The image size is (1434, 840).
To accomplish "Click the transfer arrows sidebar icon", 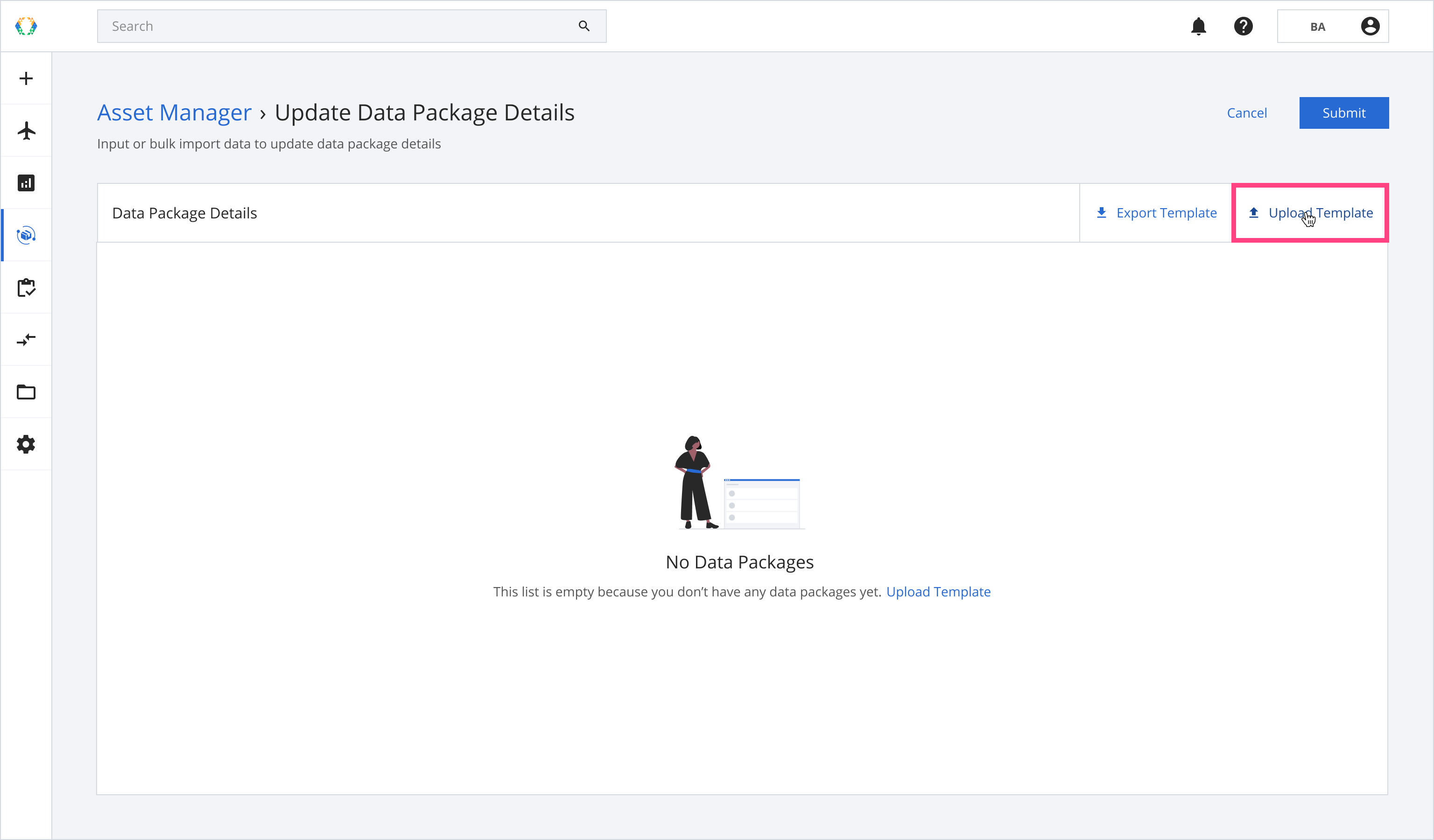I will click(26, 340).
